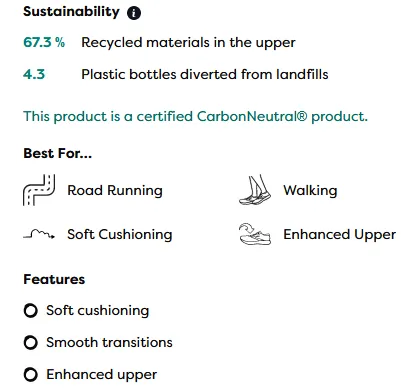Click the Road Running label

(x=115, y=191)
